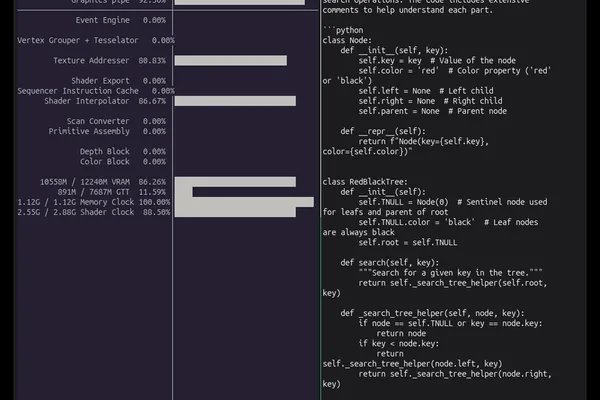Select the Shader Export row
This screenshot has height=400, width=600.
coord(119,81)
